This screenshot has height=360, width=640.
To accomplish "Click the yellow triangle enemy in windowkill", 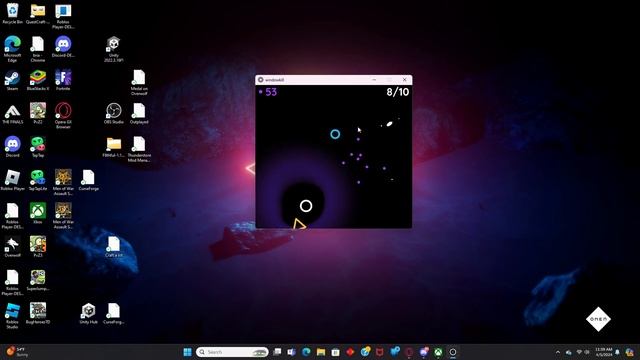I will click(299, 224).
